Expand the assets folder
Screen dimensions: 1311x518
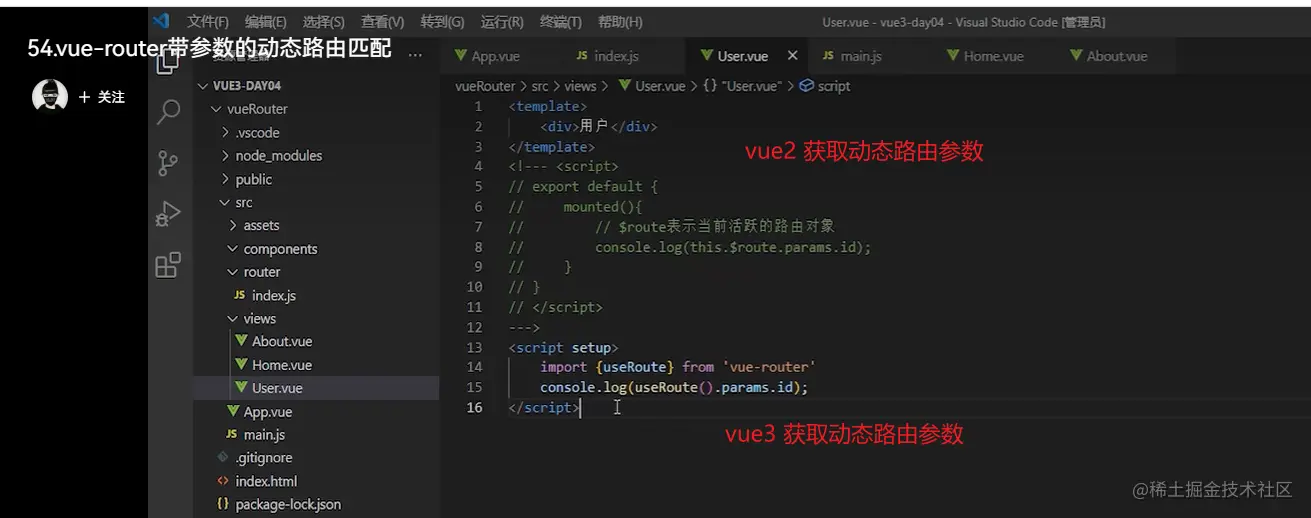[x=233, y=225]
